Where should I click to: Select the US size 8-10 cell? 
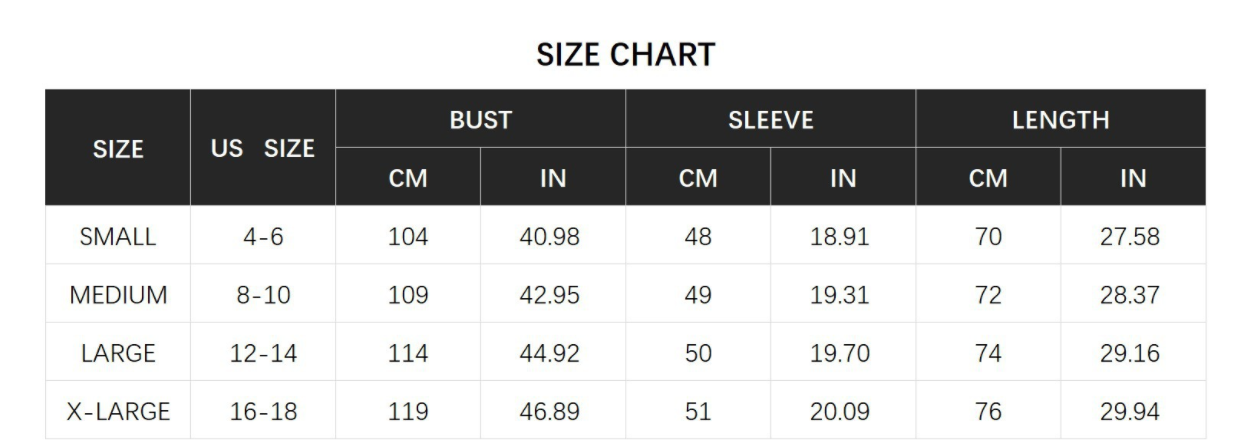pyautogui.click(x=263, y=295)
